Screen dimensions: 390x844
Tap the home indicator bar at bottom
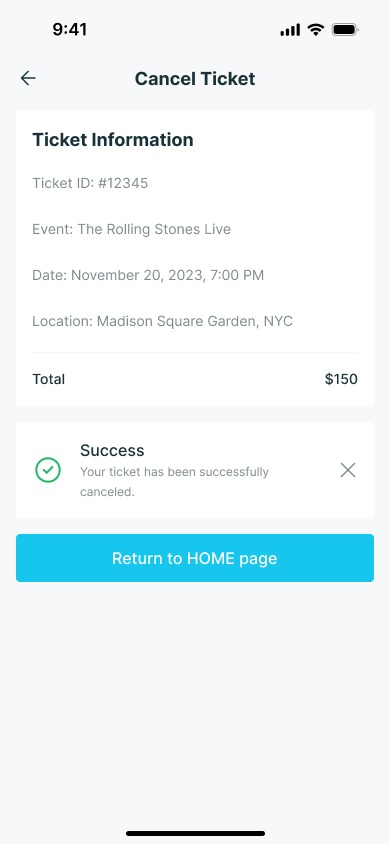(195, 834)
